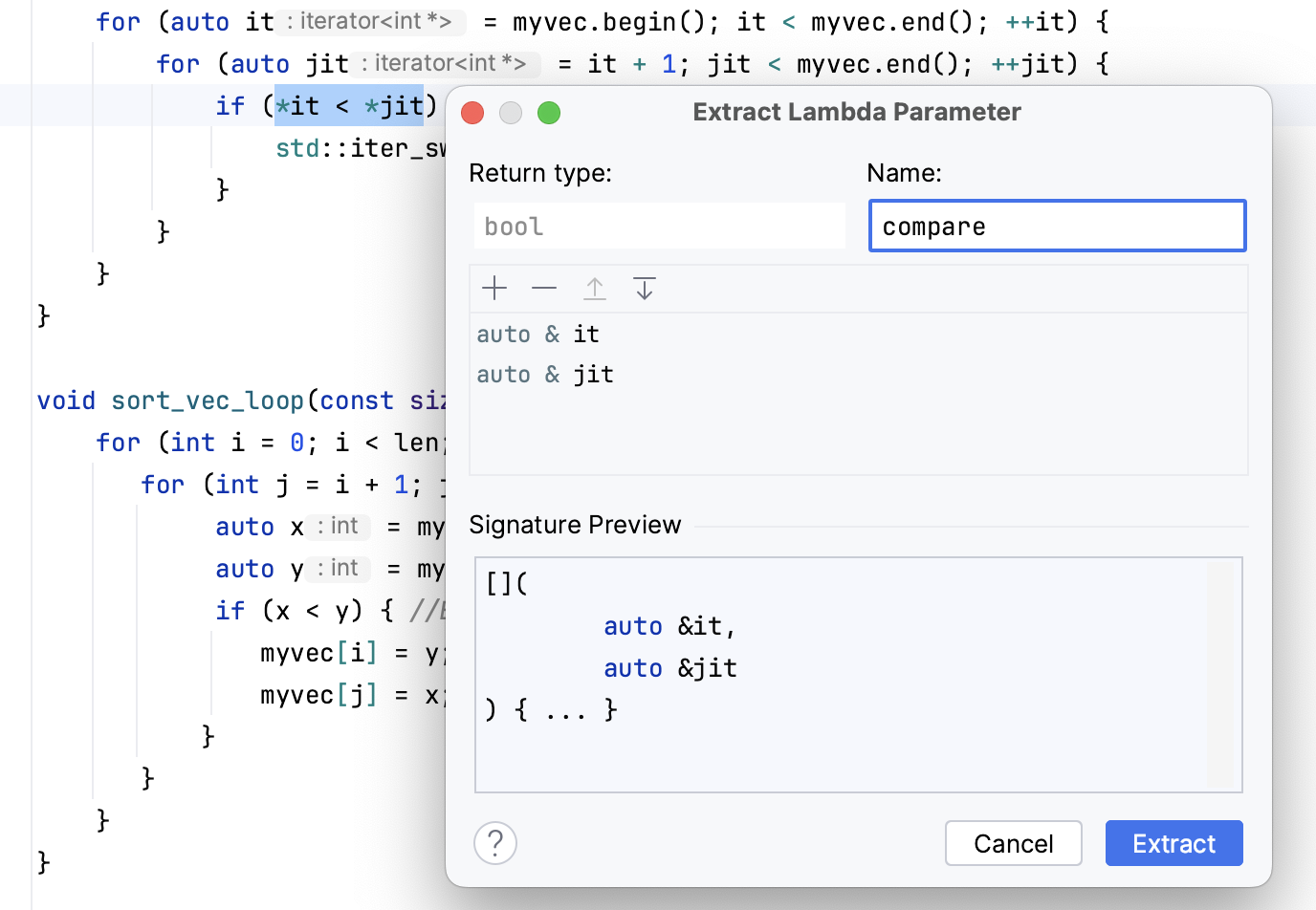The width and height of the screenshot is (1316, 910).
Task: Click the sort_vec_loop function name in the editor
Action: click(x=207, y=400)
